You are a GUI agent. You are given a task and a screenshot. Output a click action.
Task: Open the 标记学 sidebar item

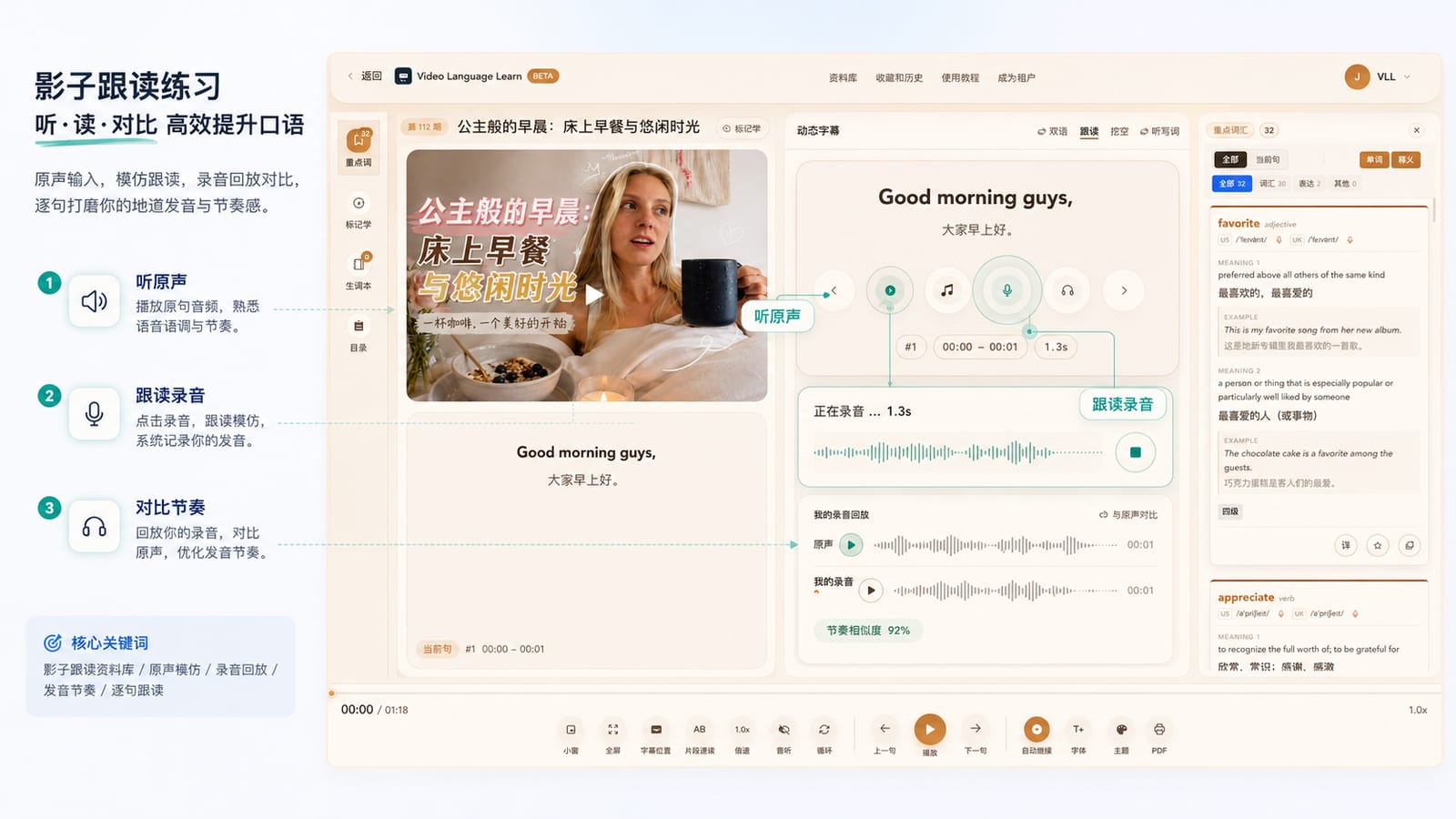tap(359, 210)
